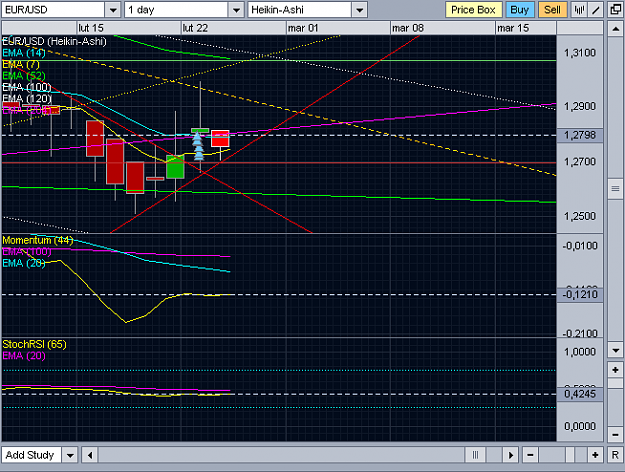Click the EMA (7) legend label
625x472 pixels.
click(21, 64)
